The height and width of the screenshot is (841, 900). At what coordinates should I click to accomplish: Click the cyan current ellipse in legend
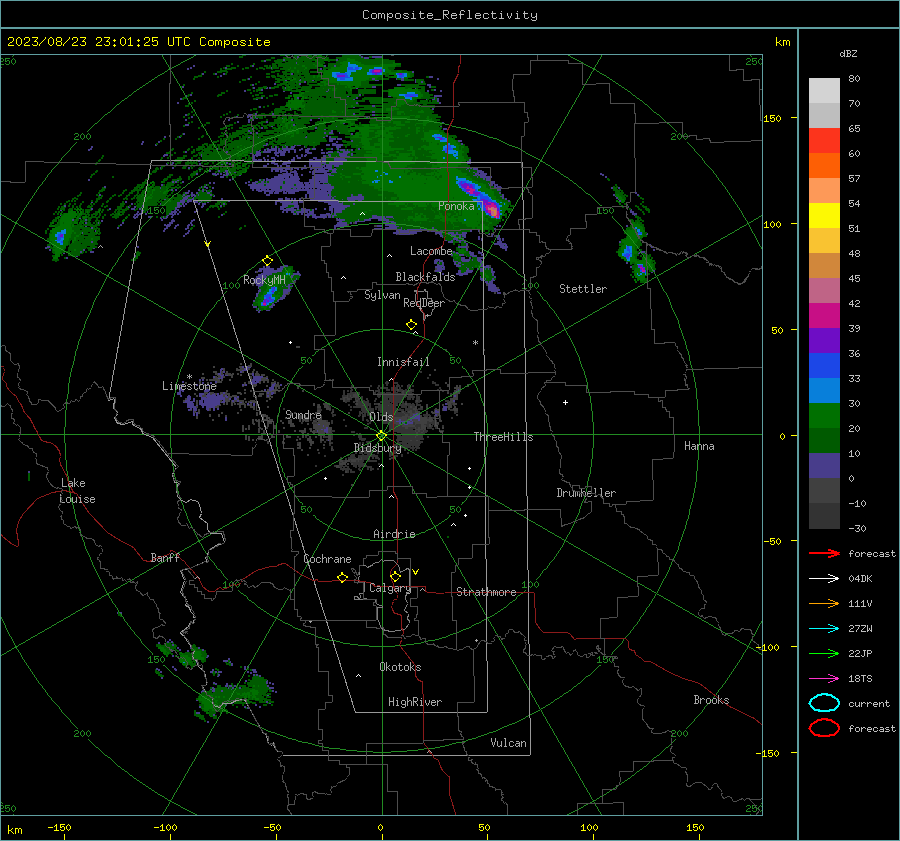[x=824, y=703]
